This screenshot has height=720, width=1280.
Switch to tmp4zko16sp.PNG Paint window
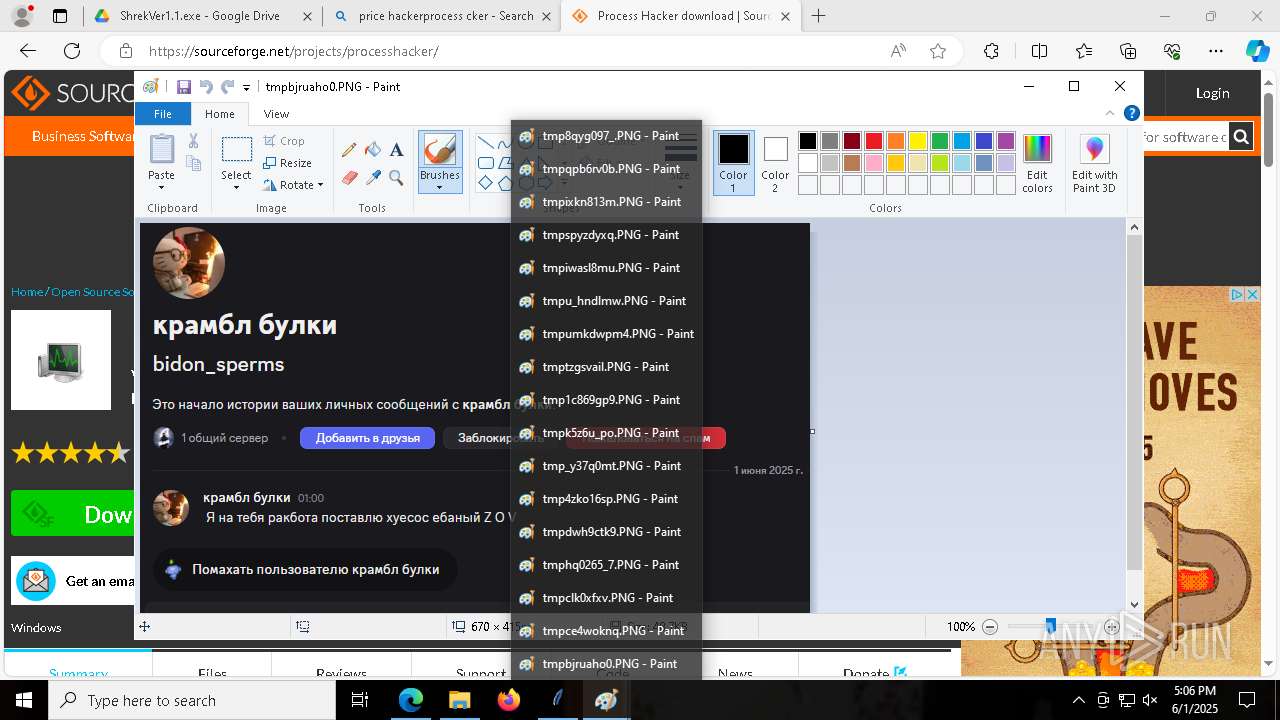pyautogui.click(x=606, y=499)
